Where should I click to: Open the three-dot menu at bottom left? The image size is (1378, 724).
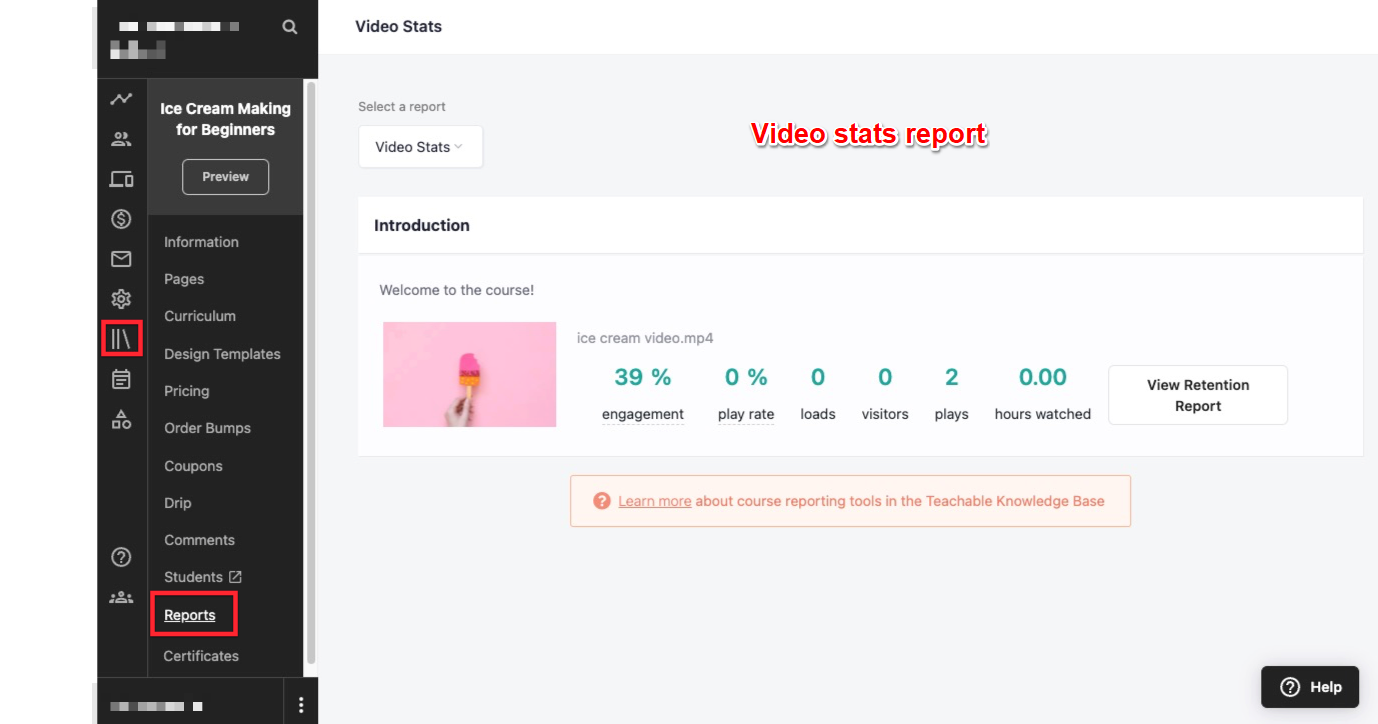[301, 704]
